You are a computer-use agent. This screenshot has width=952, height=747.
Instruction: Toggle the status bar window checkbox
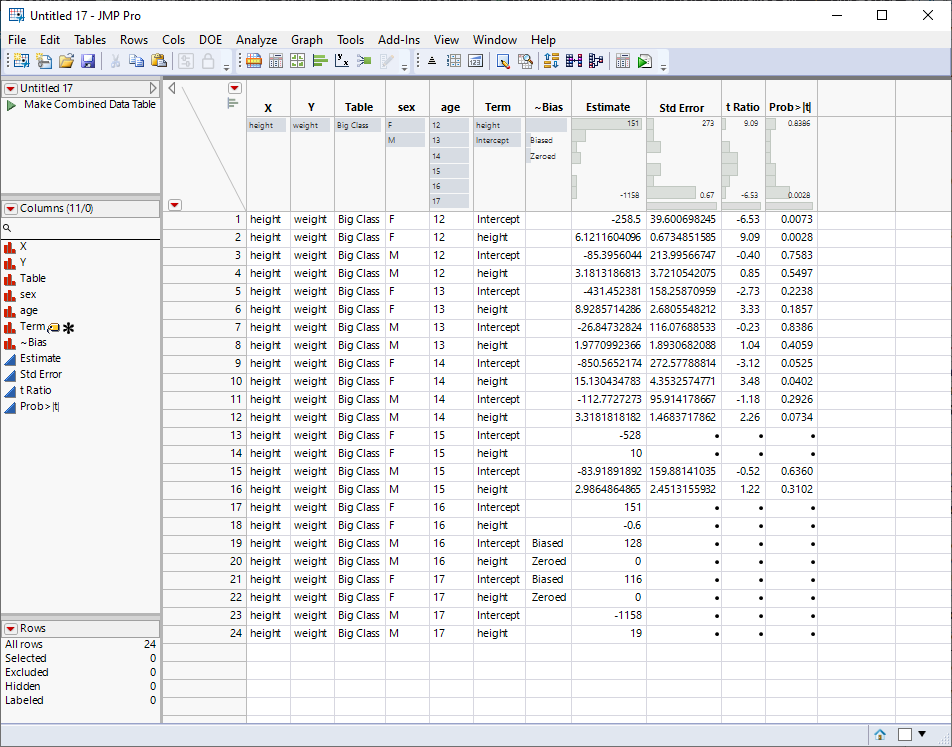click(x=905, y=734)
